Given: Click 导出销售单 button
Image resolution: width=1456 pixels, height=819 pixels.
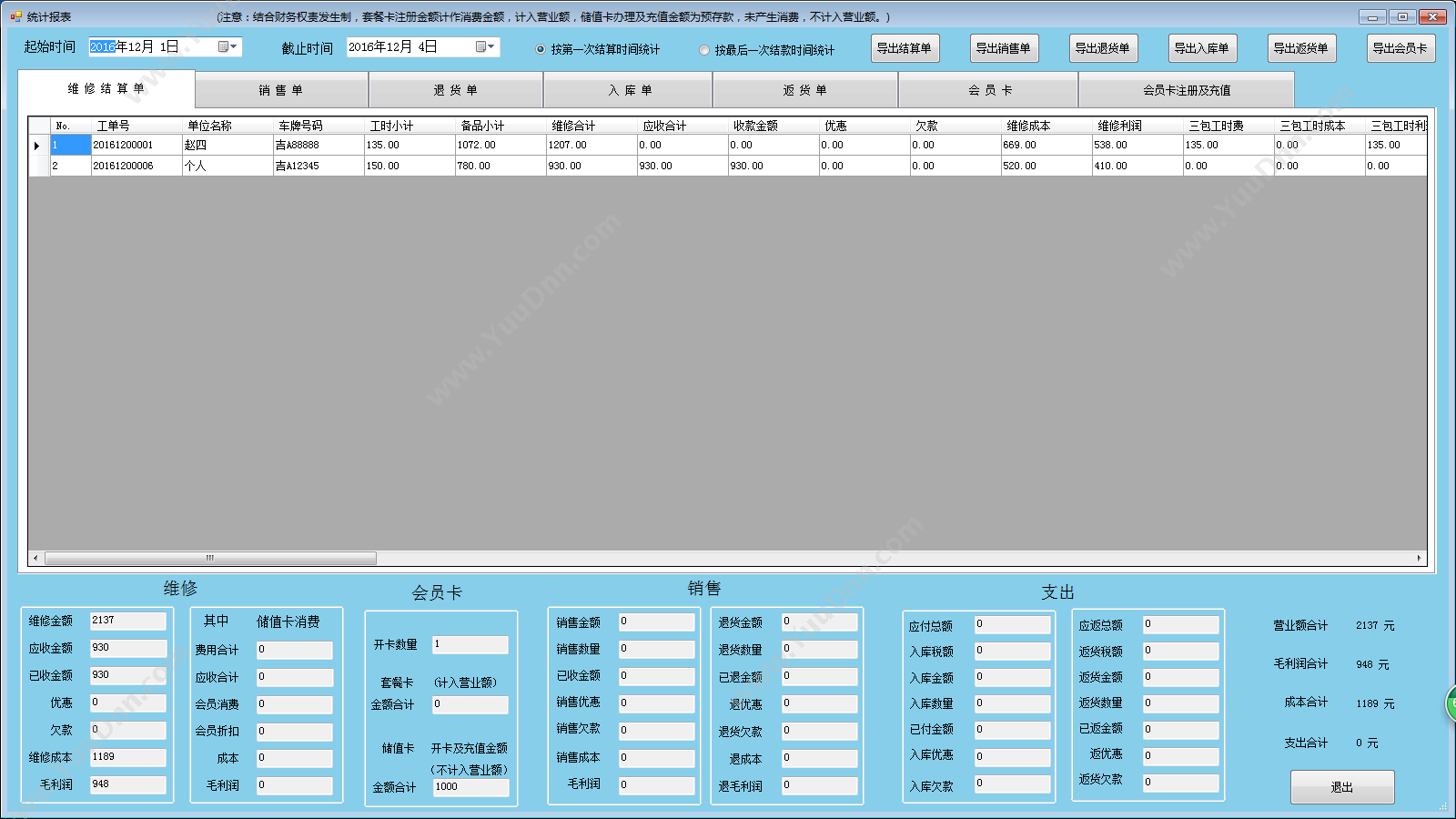Looking at the screenshot, I should (x=1004, y=48).
